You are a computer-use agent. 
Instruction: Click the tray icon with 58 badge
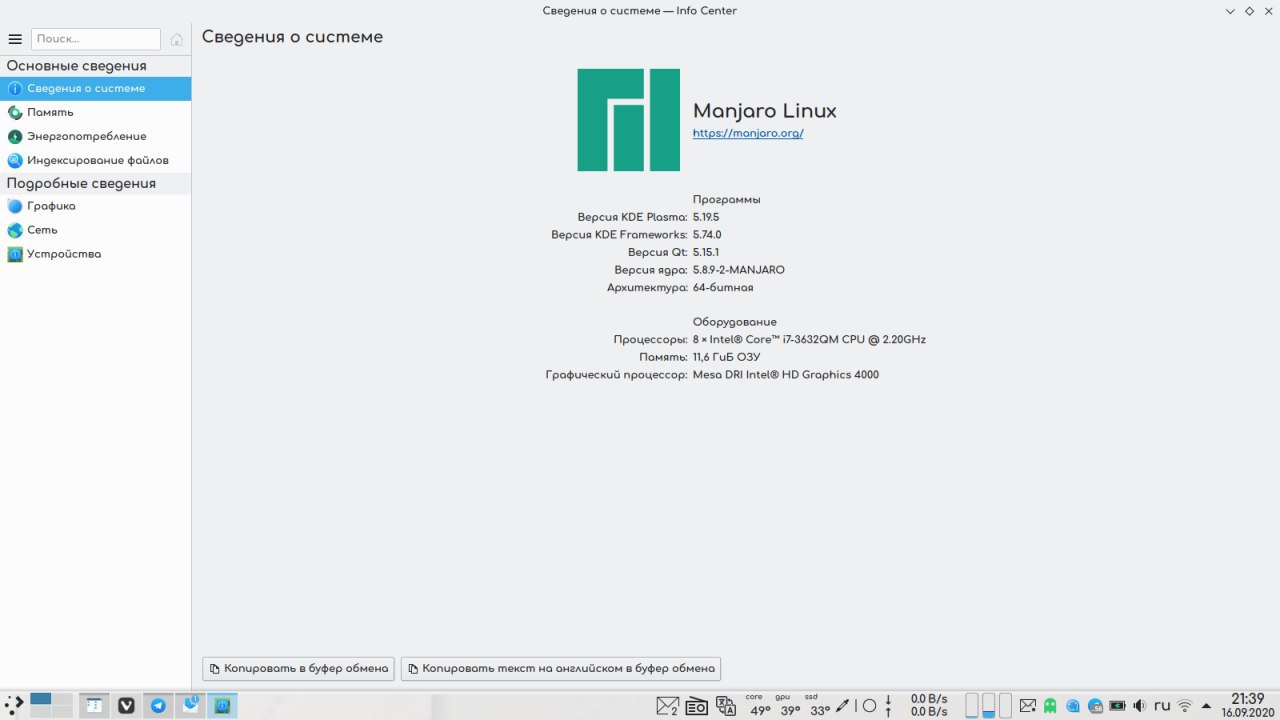[1096, 706]
